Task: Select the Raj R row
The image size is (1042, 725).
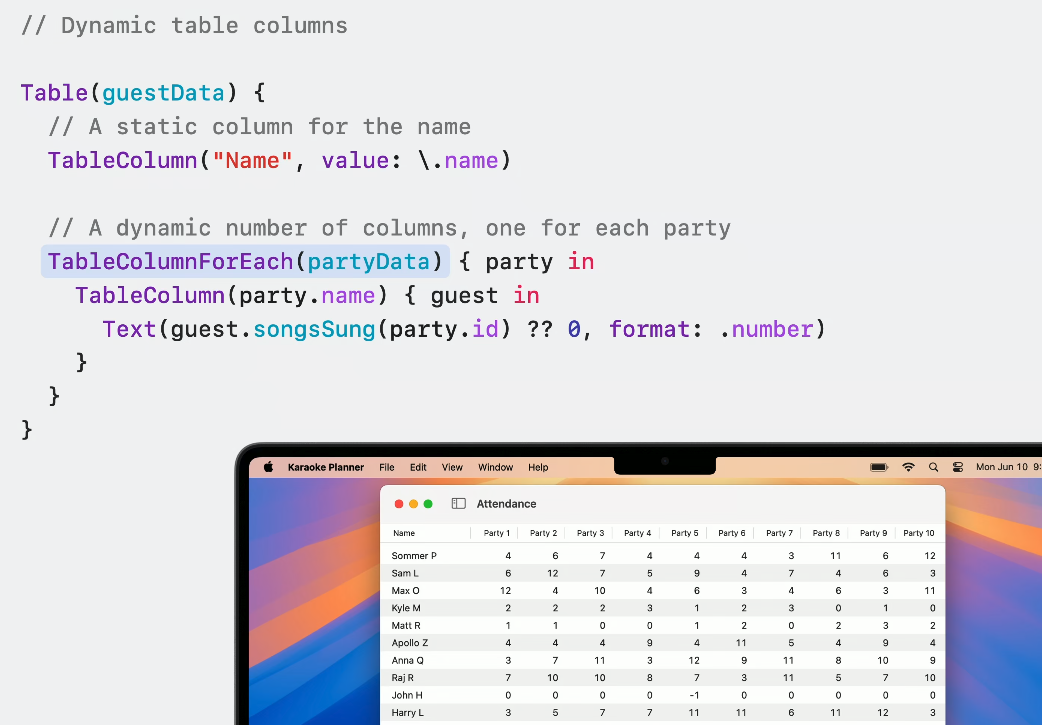Action: (x=663, y=678)
